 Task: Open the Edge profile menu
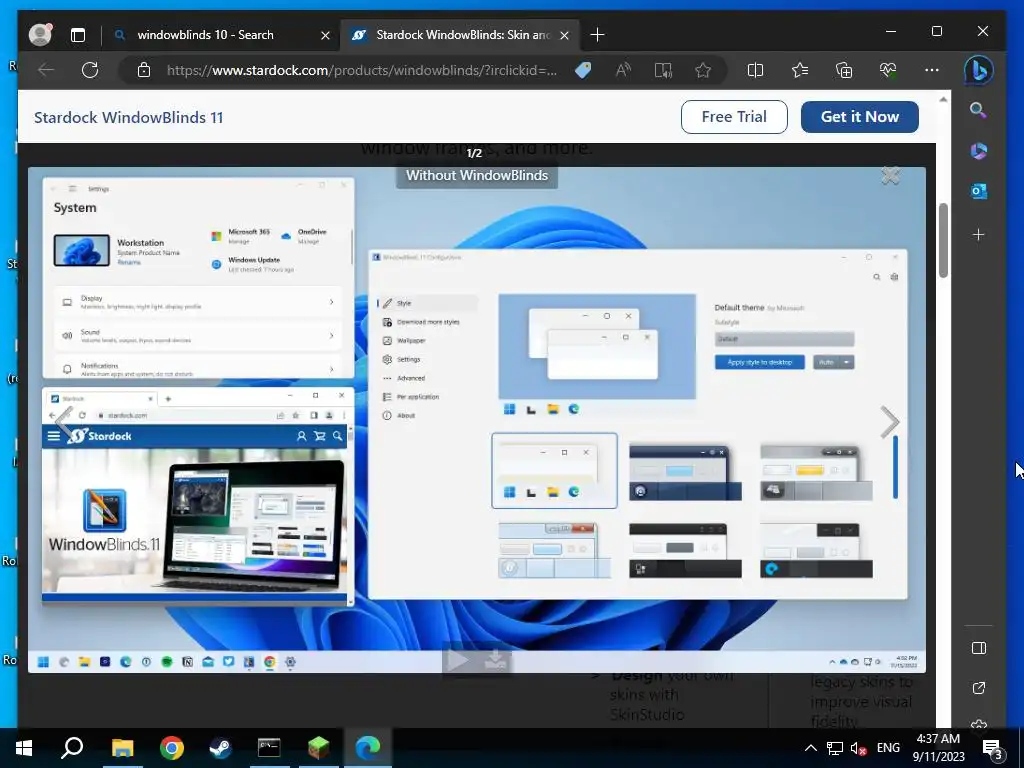pyautogui.click(x=40, y=35)
